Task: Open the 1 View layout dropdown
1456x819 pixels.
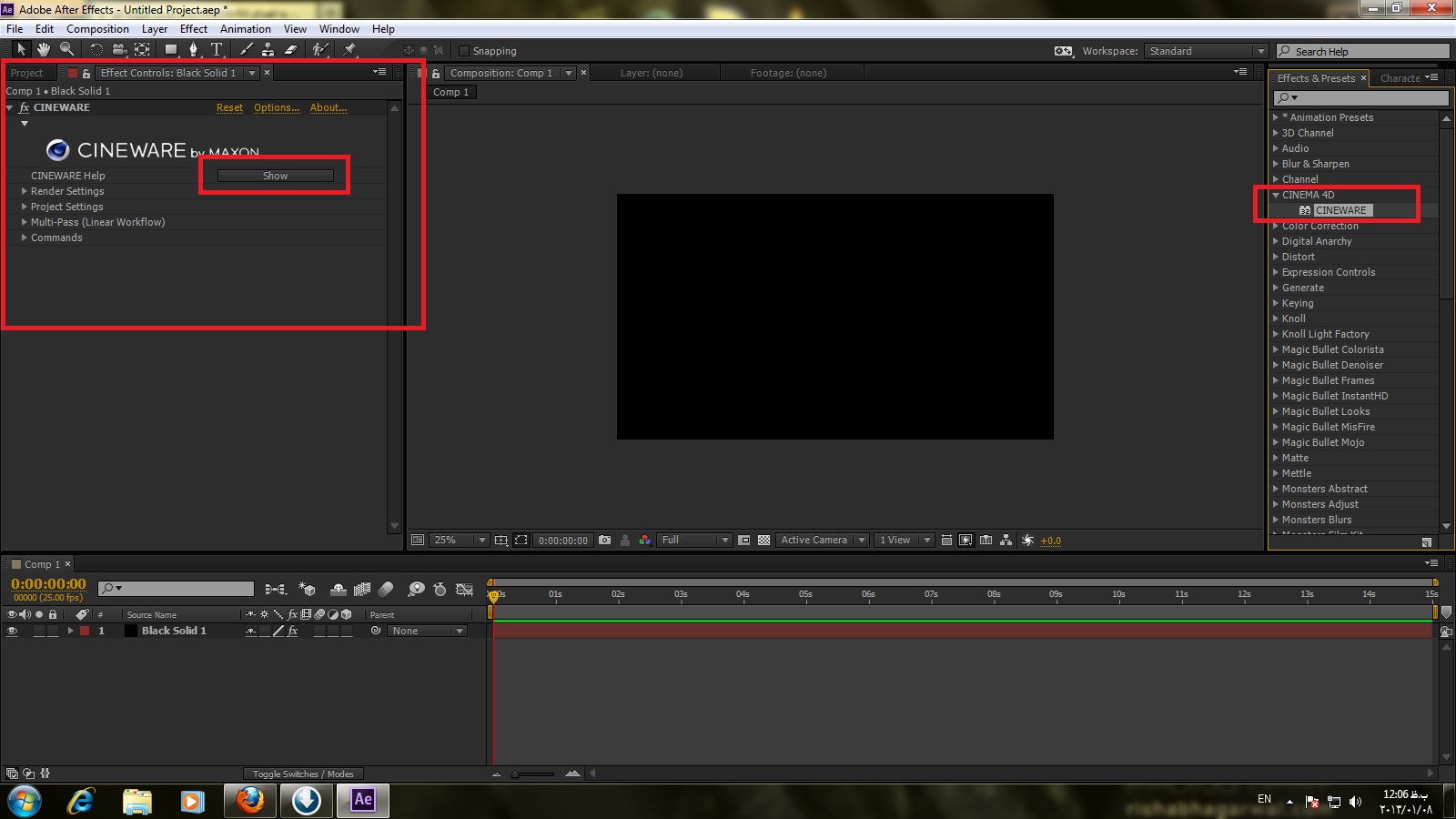Action: (905, 541)
